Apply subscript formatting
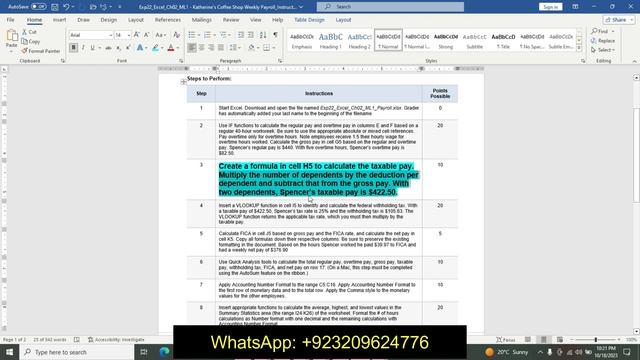 click(118, 48)
